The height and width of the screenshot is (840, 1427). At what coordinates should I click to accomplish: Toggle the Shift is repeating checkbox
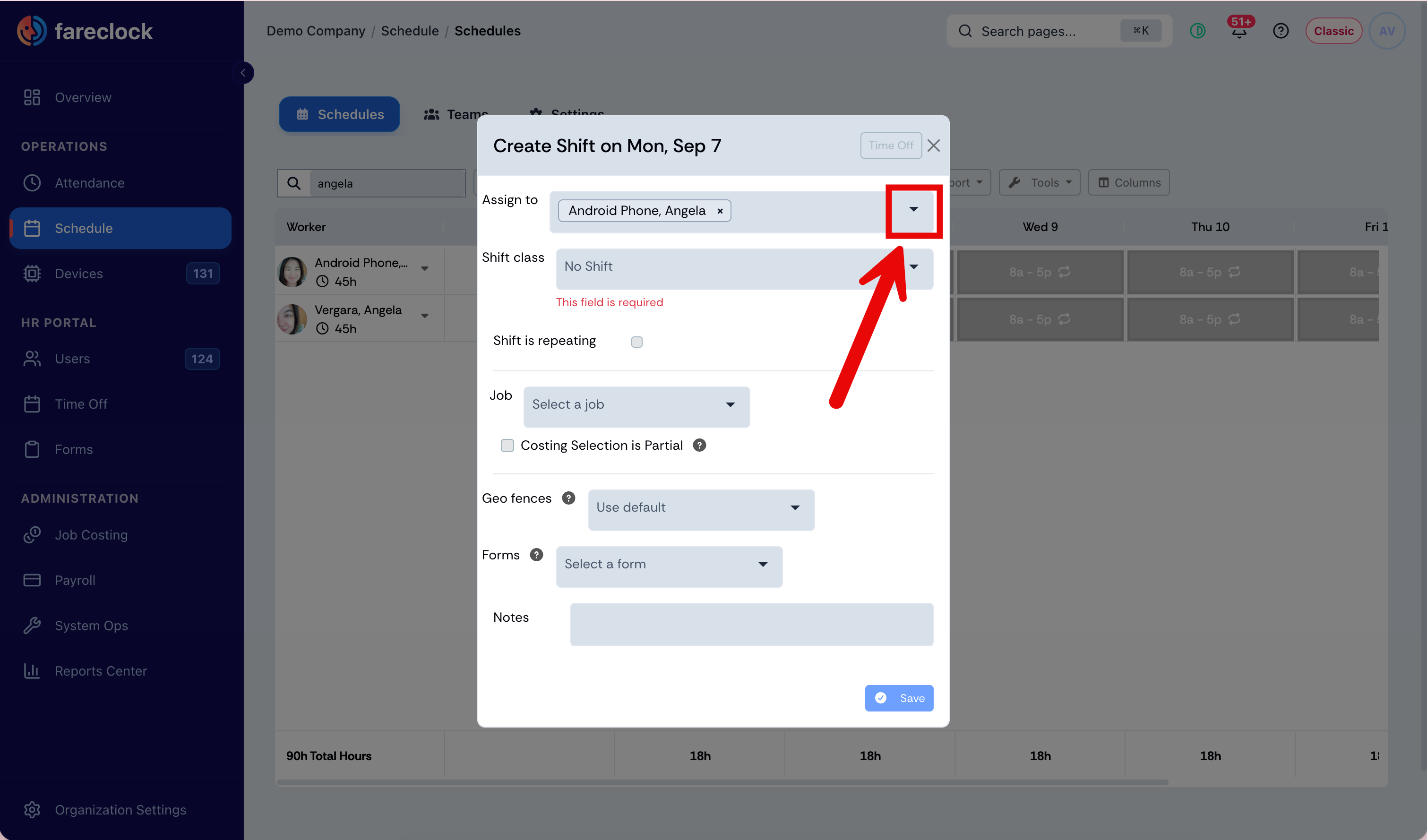pos(636,341)
